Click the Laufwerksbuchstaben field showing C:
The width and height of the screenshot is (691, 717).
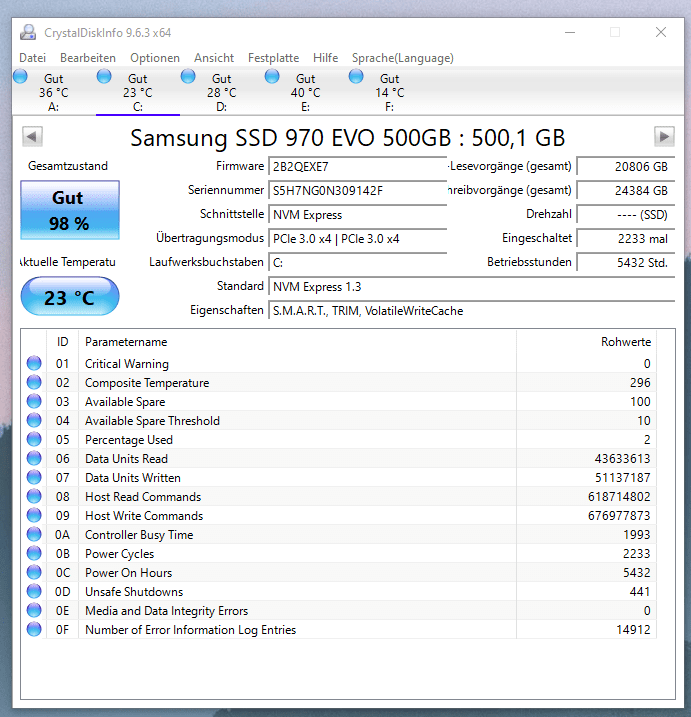(357, 262)
